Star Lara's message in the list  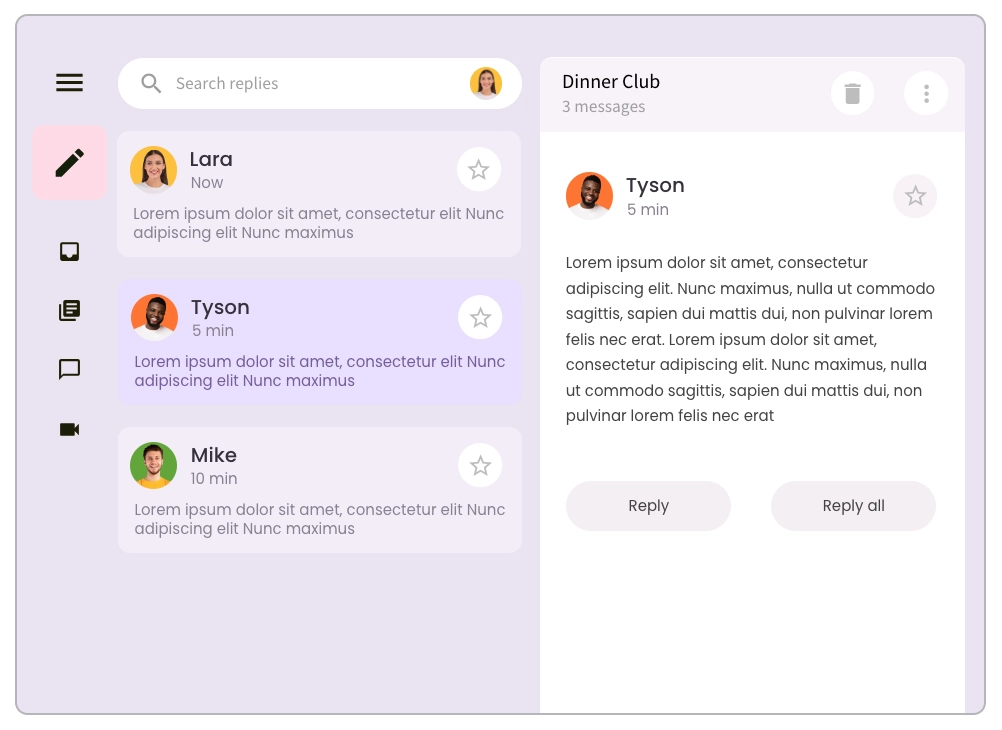[x=479, y=169]
